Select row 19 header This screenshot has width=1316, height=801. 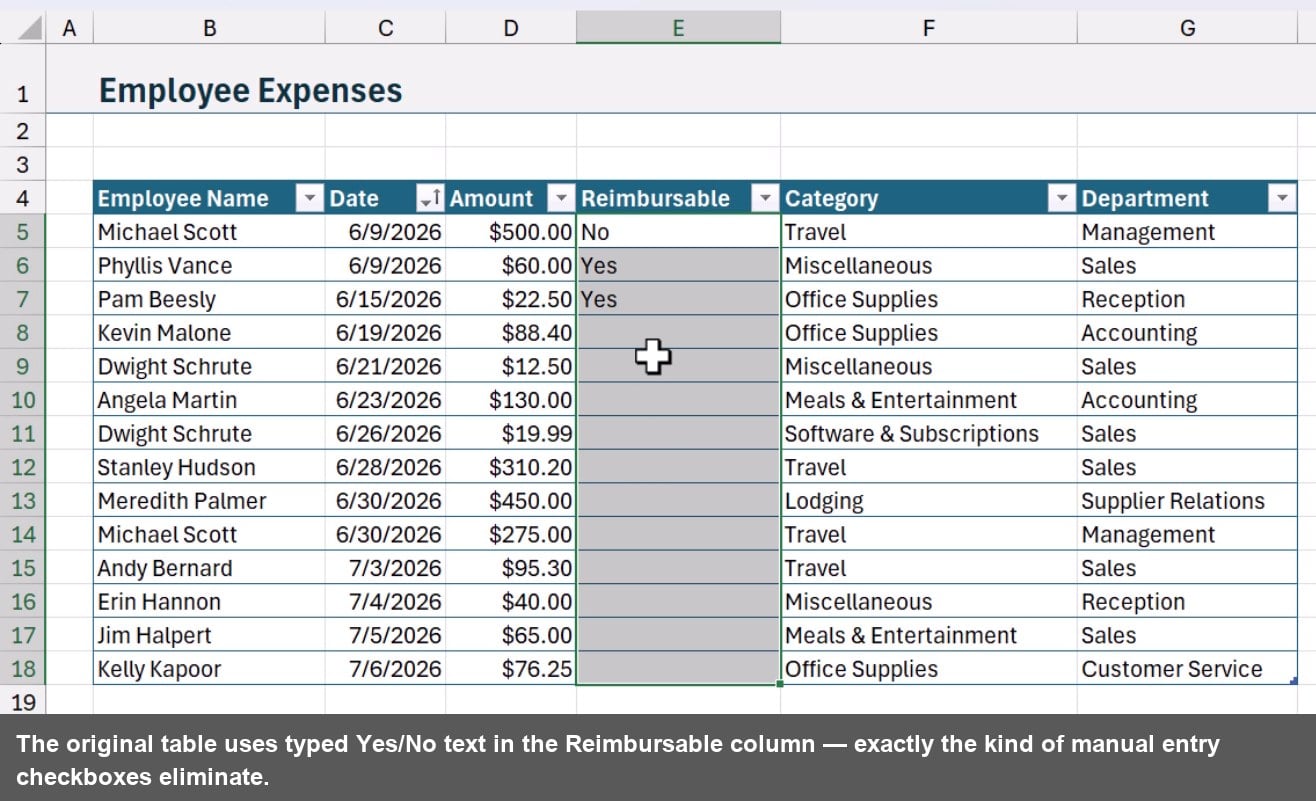click(x=23, y=701)
